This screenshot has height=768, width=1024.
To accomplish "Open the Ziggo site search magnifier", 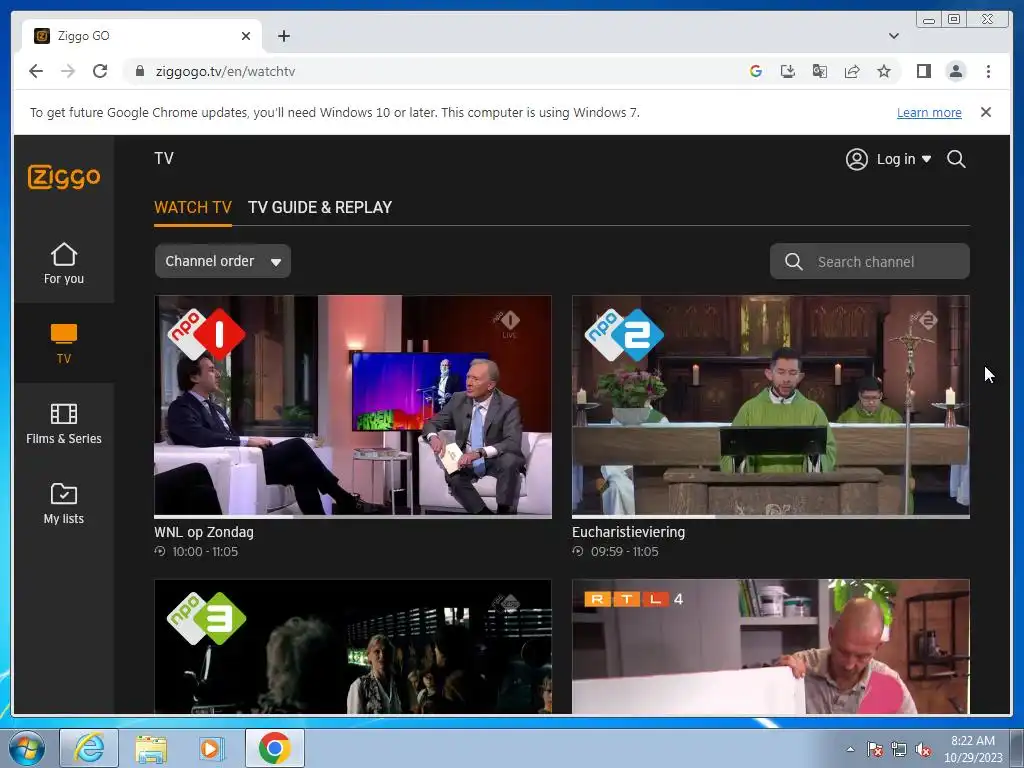I will tap(956, 159).
